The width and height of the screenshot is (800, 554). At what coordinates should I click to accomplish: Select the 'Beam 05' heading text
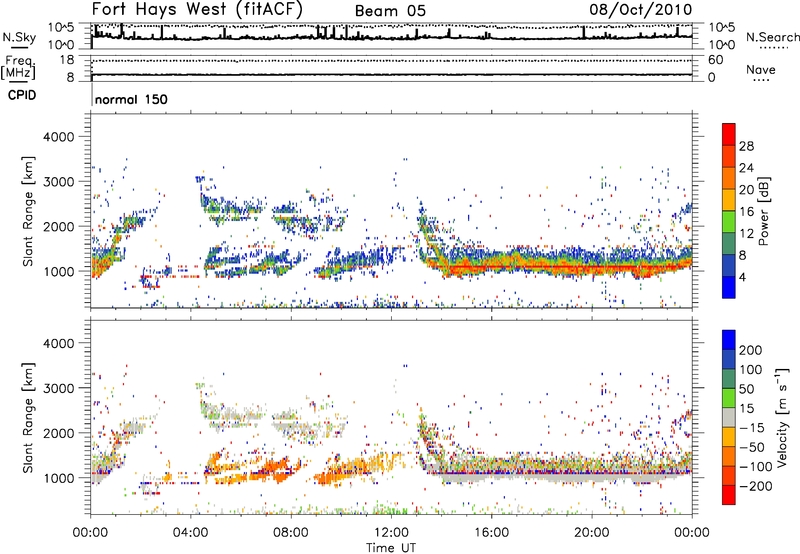(390, 11)
